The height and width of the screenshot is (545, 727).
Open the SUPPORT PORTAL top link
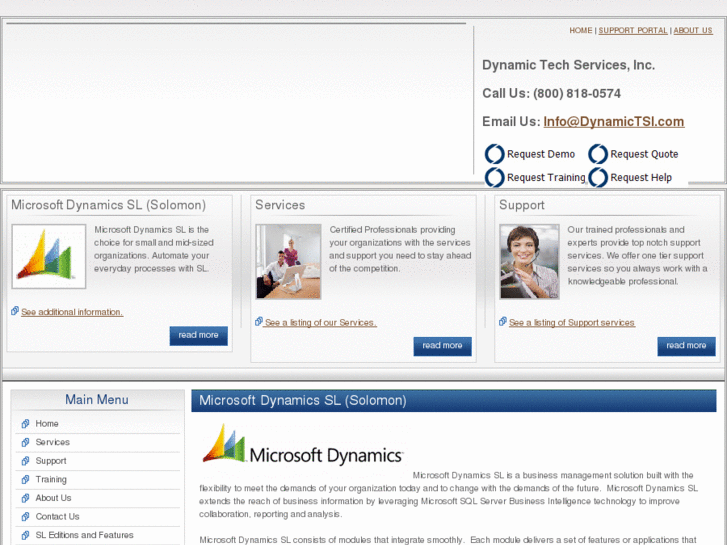point(633,30)
